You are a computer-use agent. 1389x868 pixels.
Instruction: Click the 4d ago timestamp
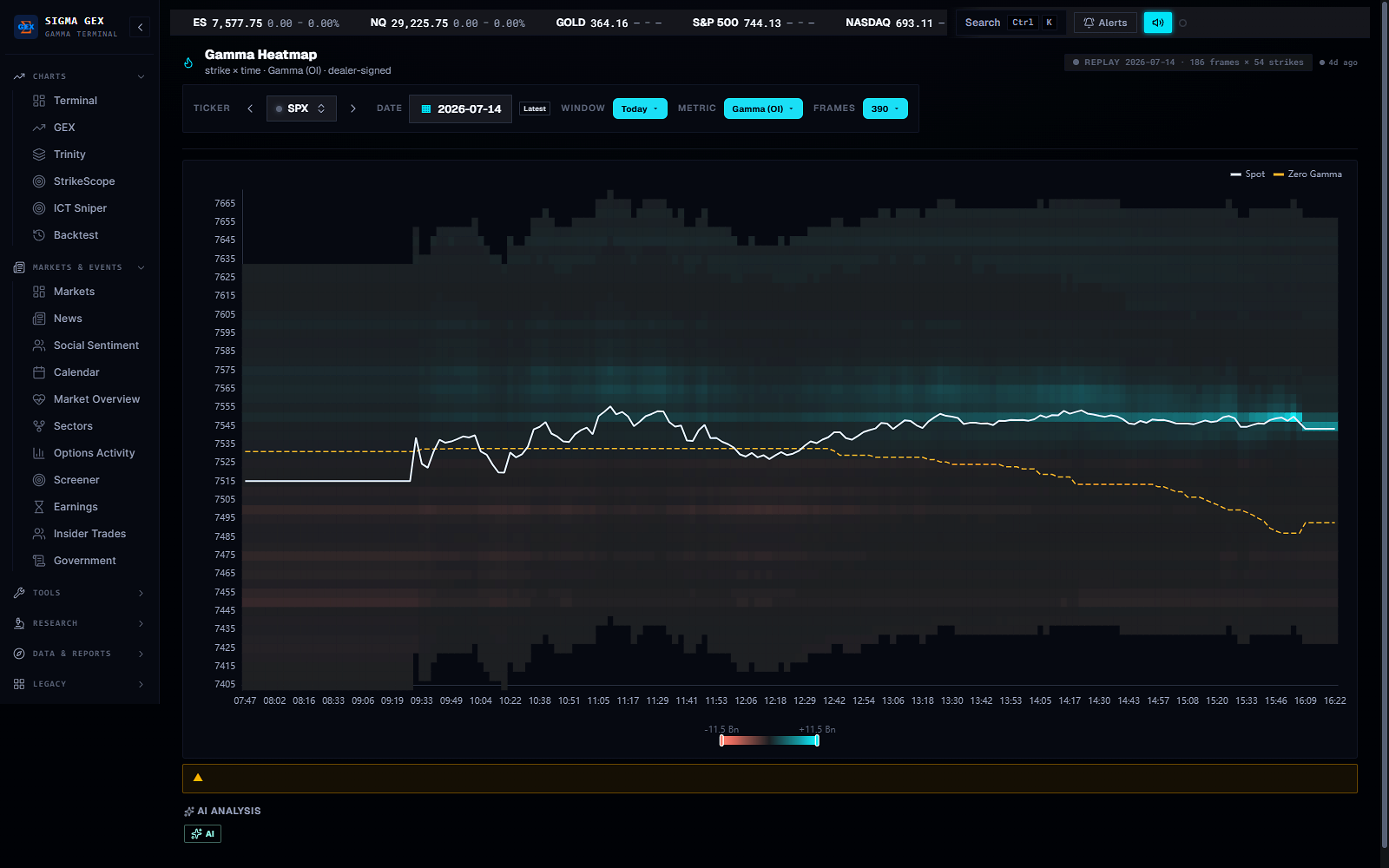coord(1338,62)
